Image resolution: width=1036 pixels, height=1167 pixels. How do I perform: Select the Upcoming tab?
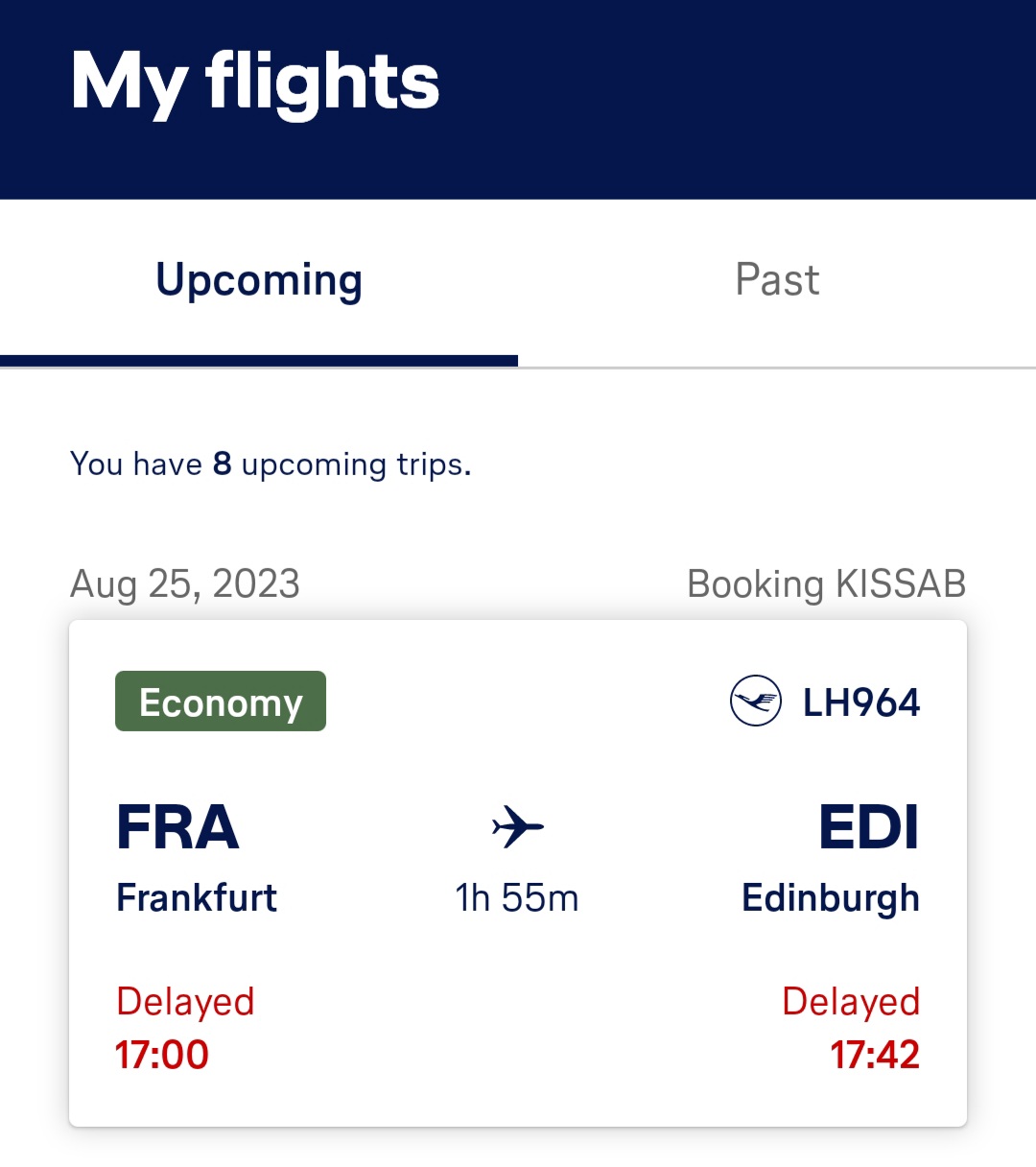coord(259,280)
